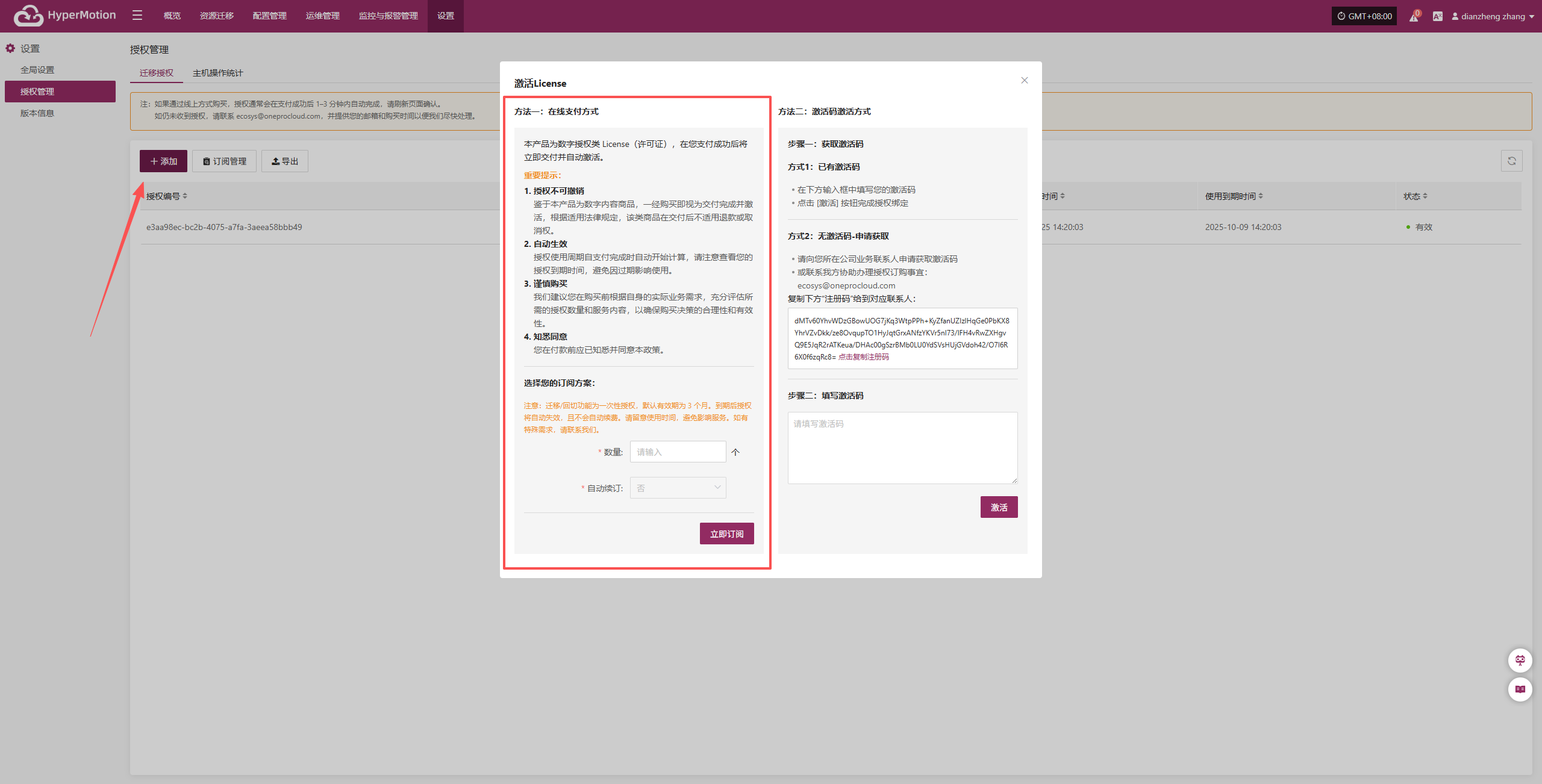Open the 资源迁移 menu
The height and width of the screenshot is (784, 1542).
point(216,16)
